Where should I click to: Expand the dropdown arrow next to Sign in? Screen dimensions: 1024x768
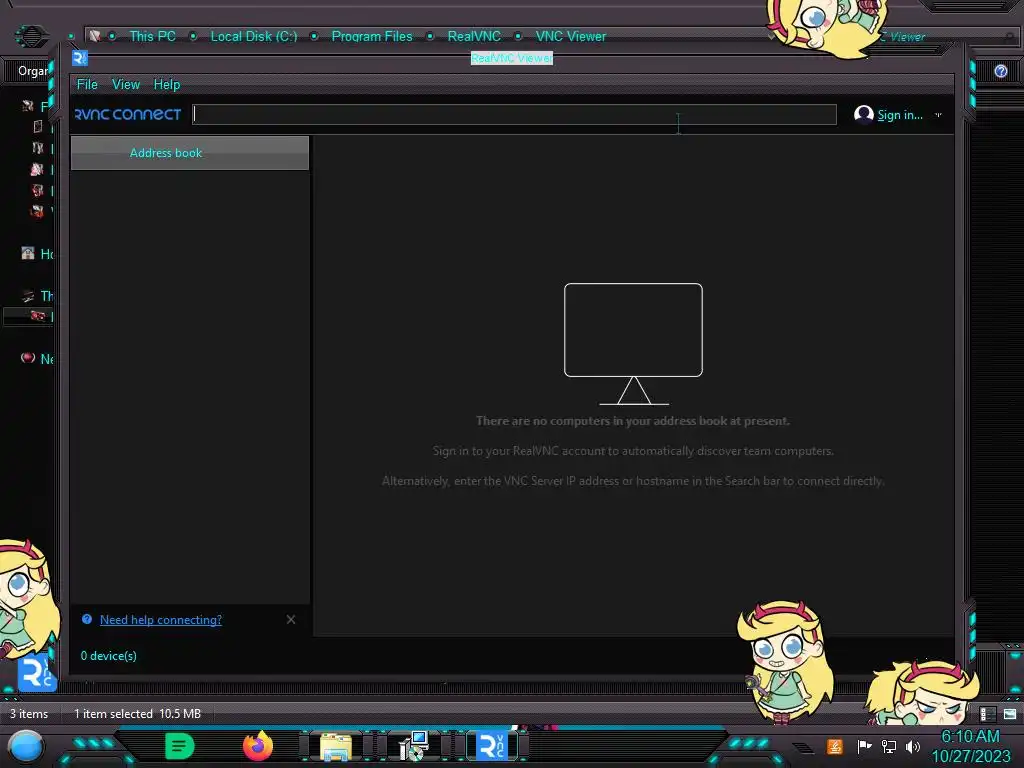pos(938,115)
